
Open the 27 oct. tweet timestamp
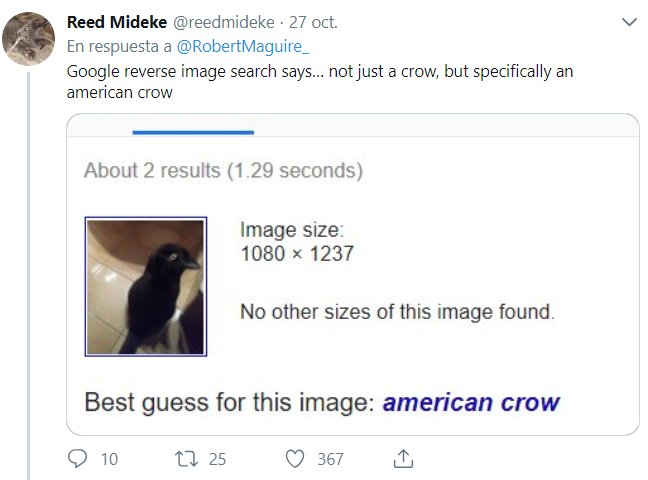click(x=314, y=22)
